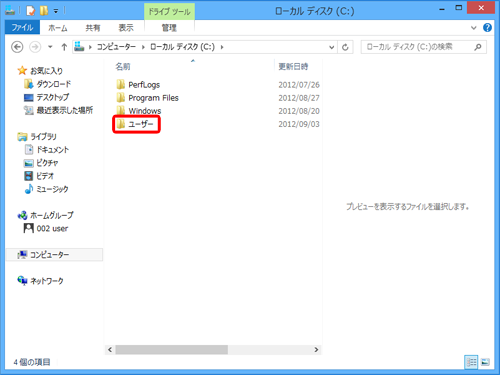The image size is (500, 375).
Task: Click the search magnifier icon
Action: [478, 47]
